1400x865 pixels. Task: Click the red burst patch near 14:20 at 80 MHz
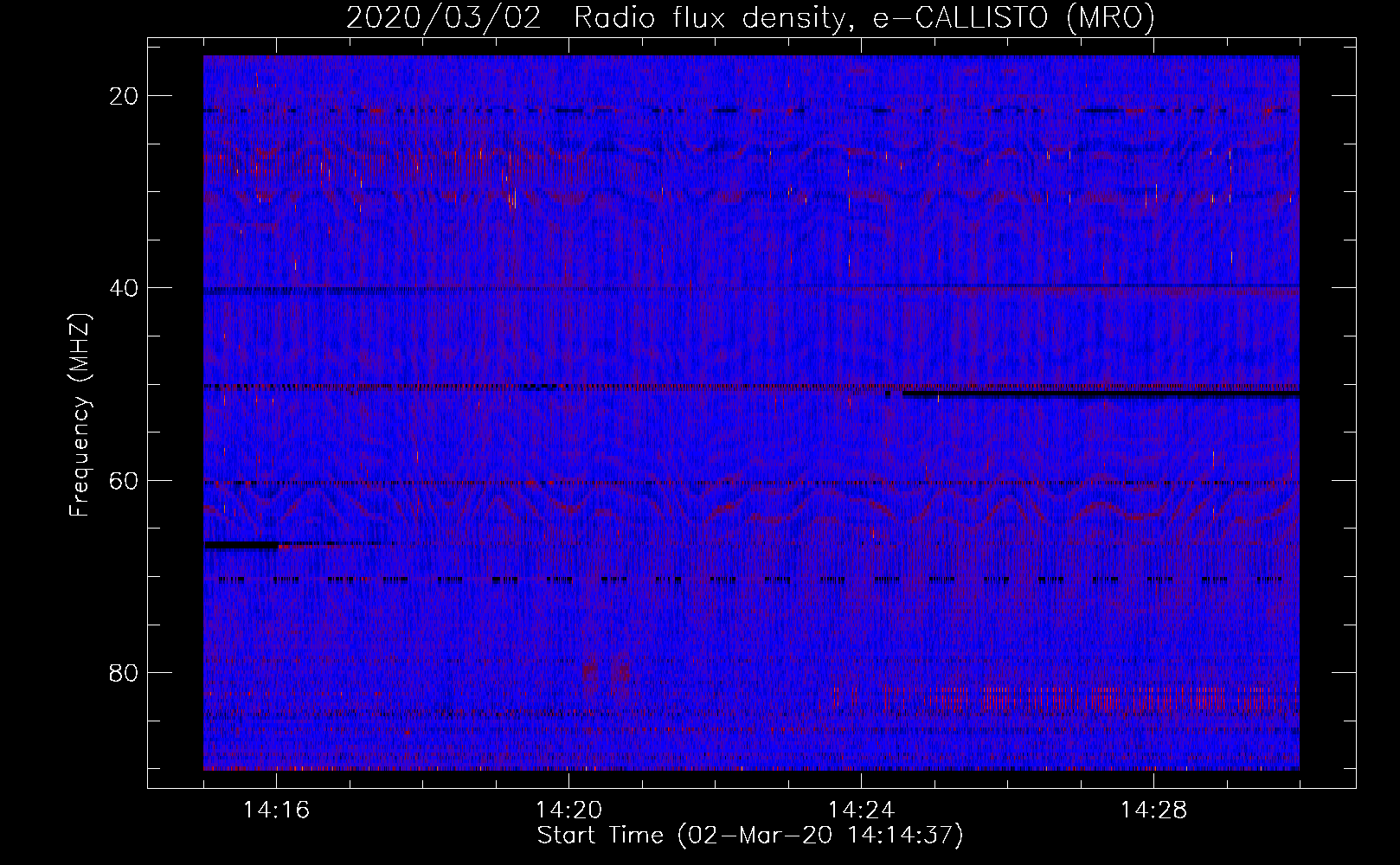point(607,674)
